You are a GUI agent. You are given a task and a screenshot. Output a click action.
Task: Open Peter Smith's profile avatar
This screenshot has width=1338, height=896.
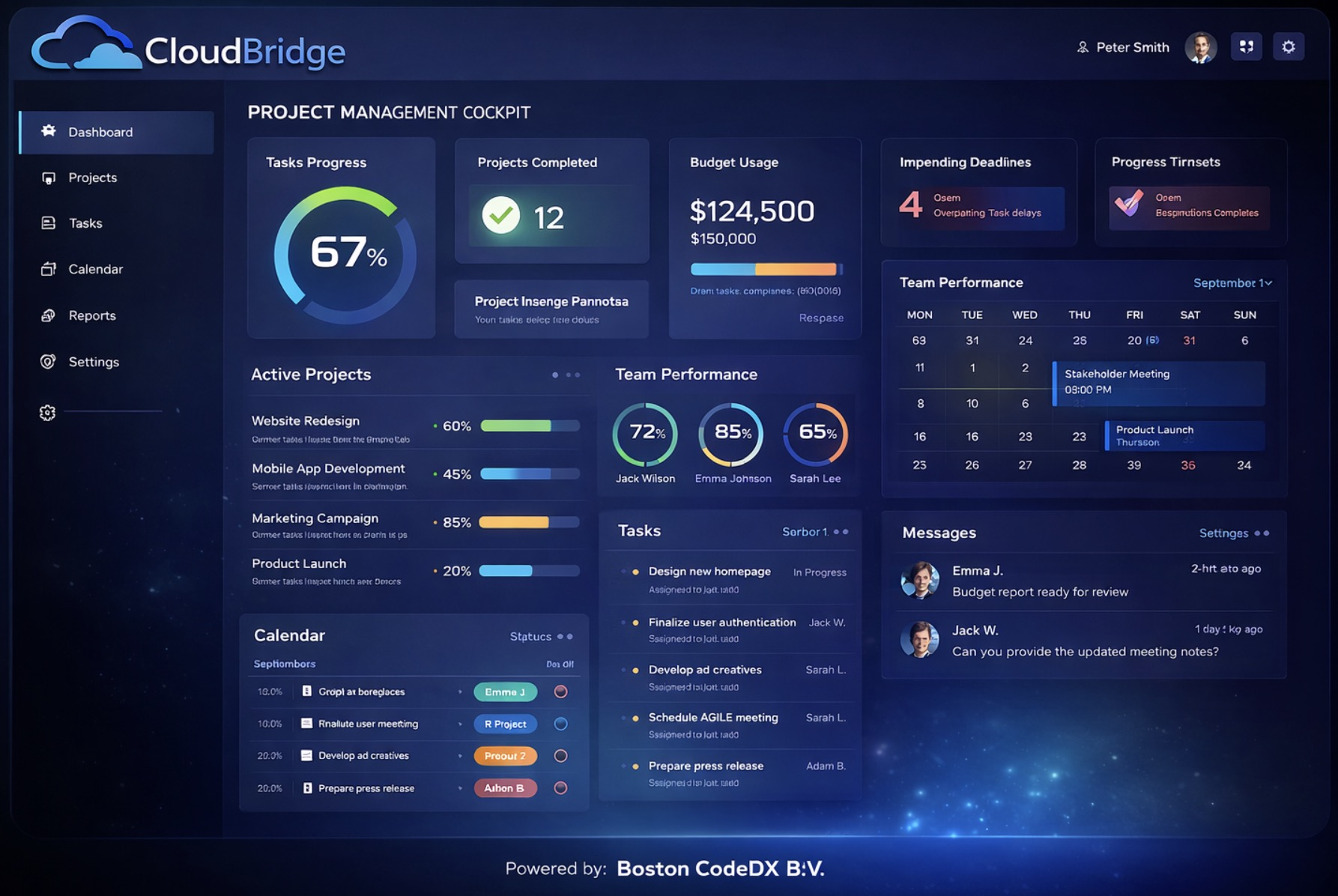(x=1200, y=47)
